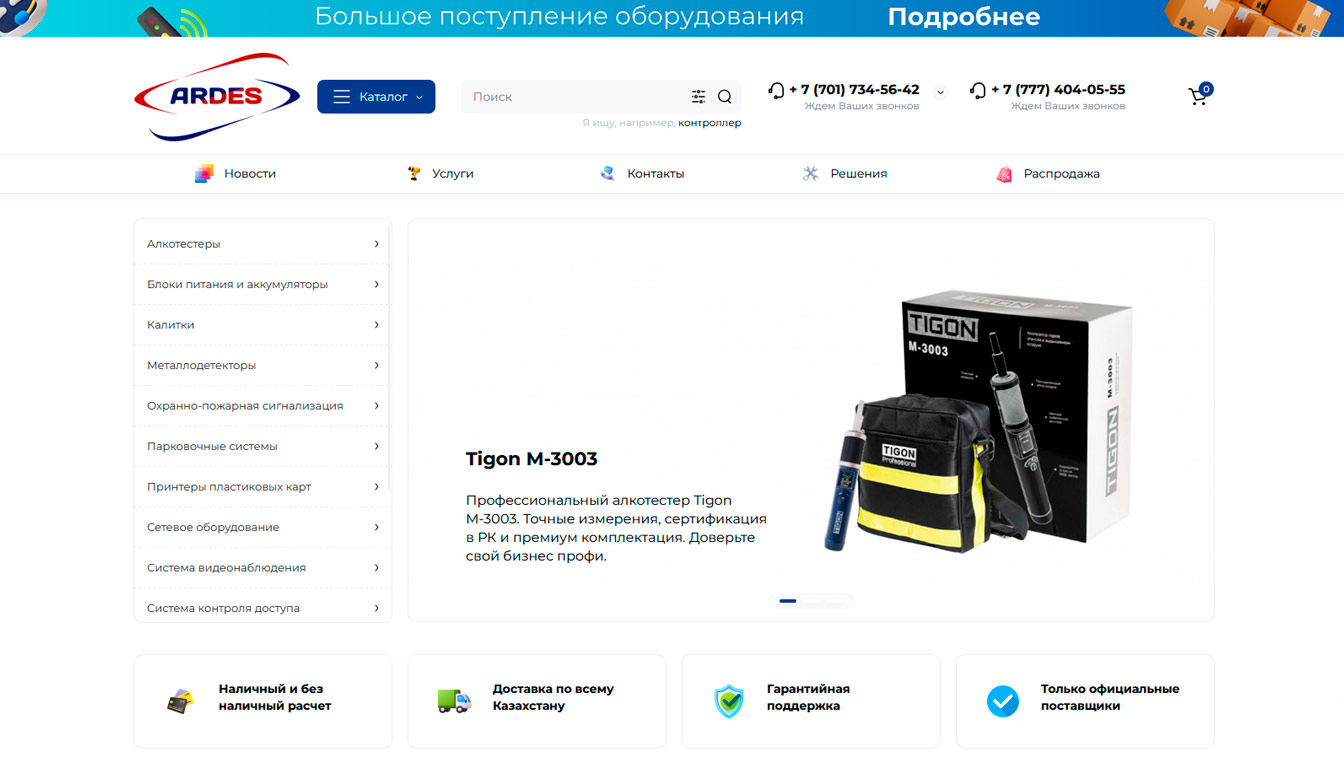
Task: Expand Сетевое оборудование arrow
Action: coord(377,527)
